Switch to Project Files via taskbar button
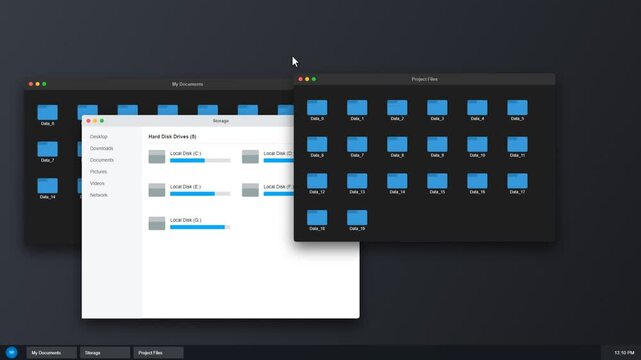The width and height of the screenshot is (641, 360). pos(158,353)
